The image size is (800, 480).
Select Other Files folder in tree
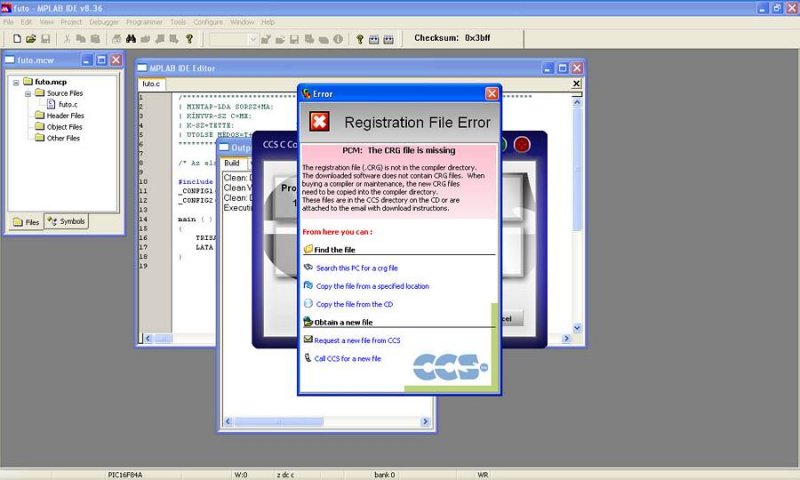point(63,138)
